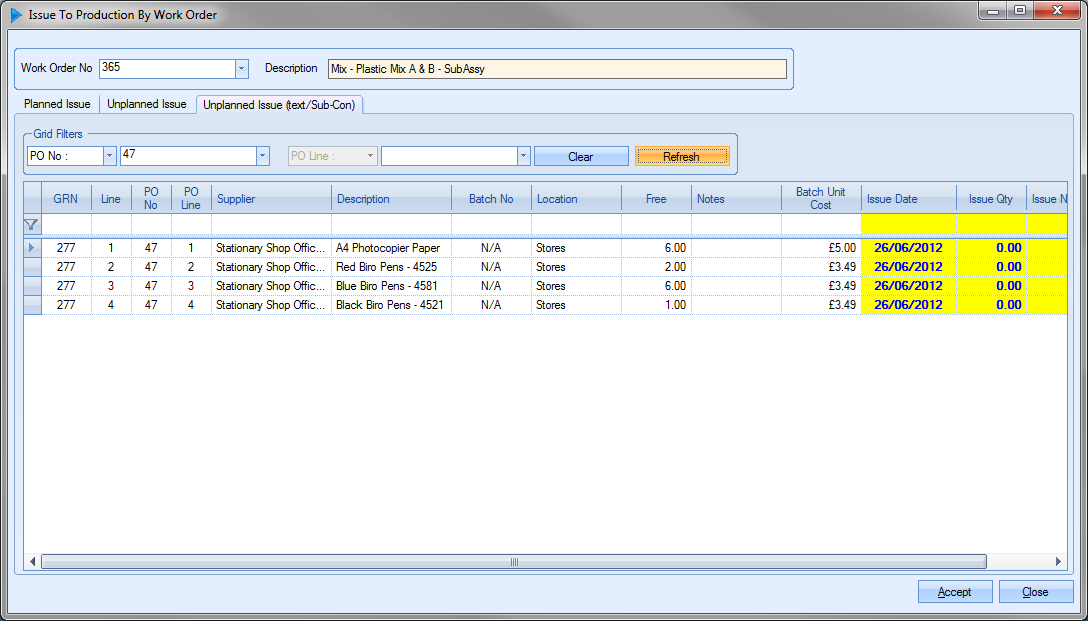Select Issue Qty cell for Red Biro Pens
The height and width of the screenshot is (621, 1088).
pyautogui.click(x=992, y=267)
